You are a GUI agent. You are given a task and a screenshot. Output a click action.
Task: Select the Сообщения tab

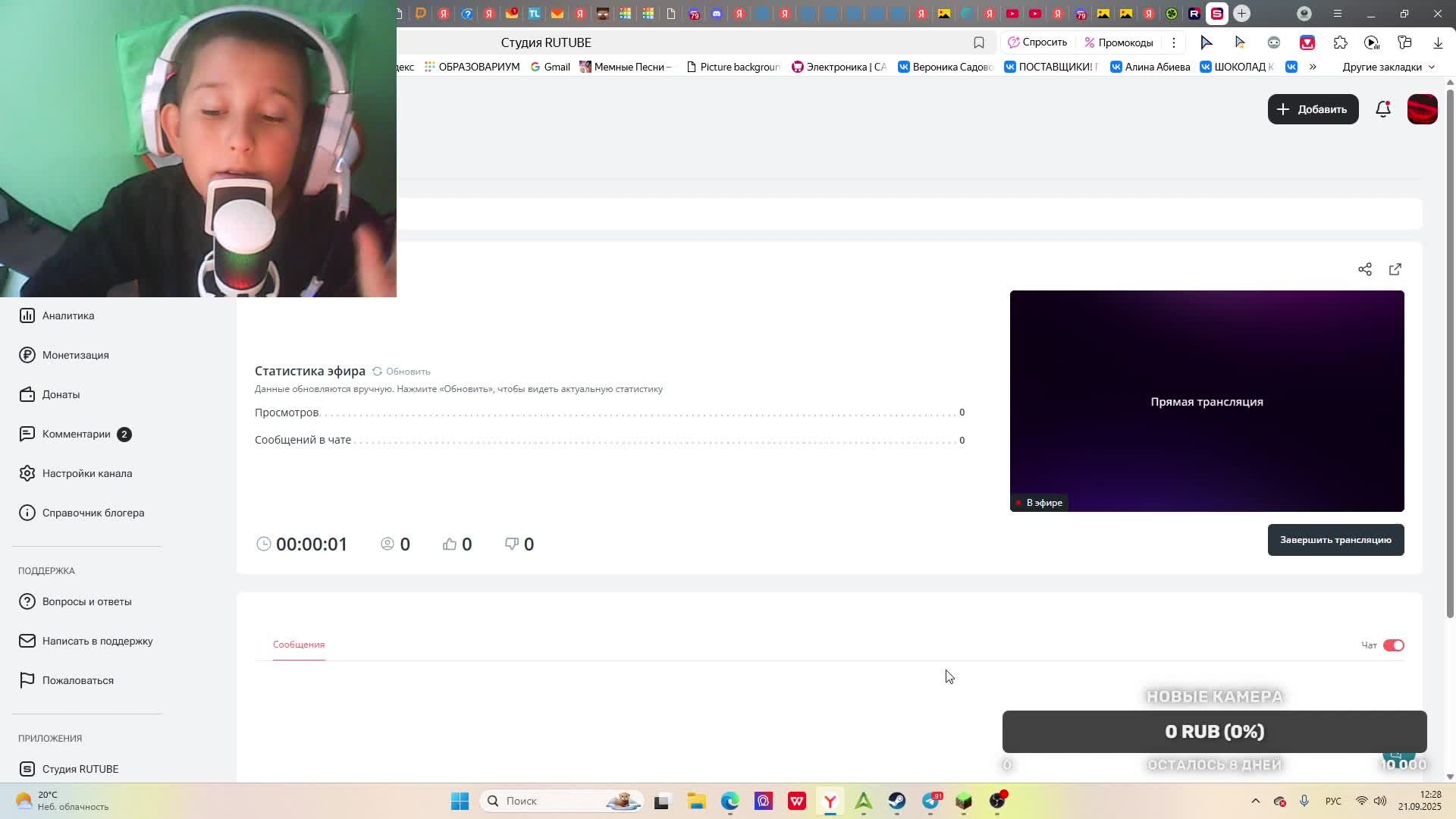[299, 645]
